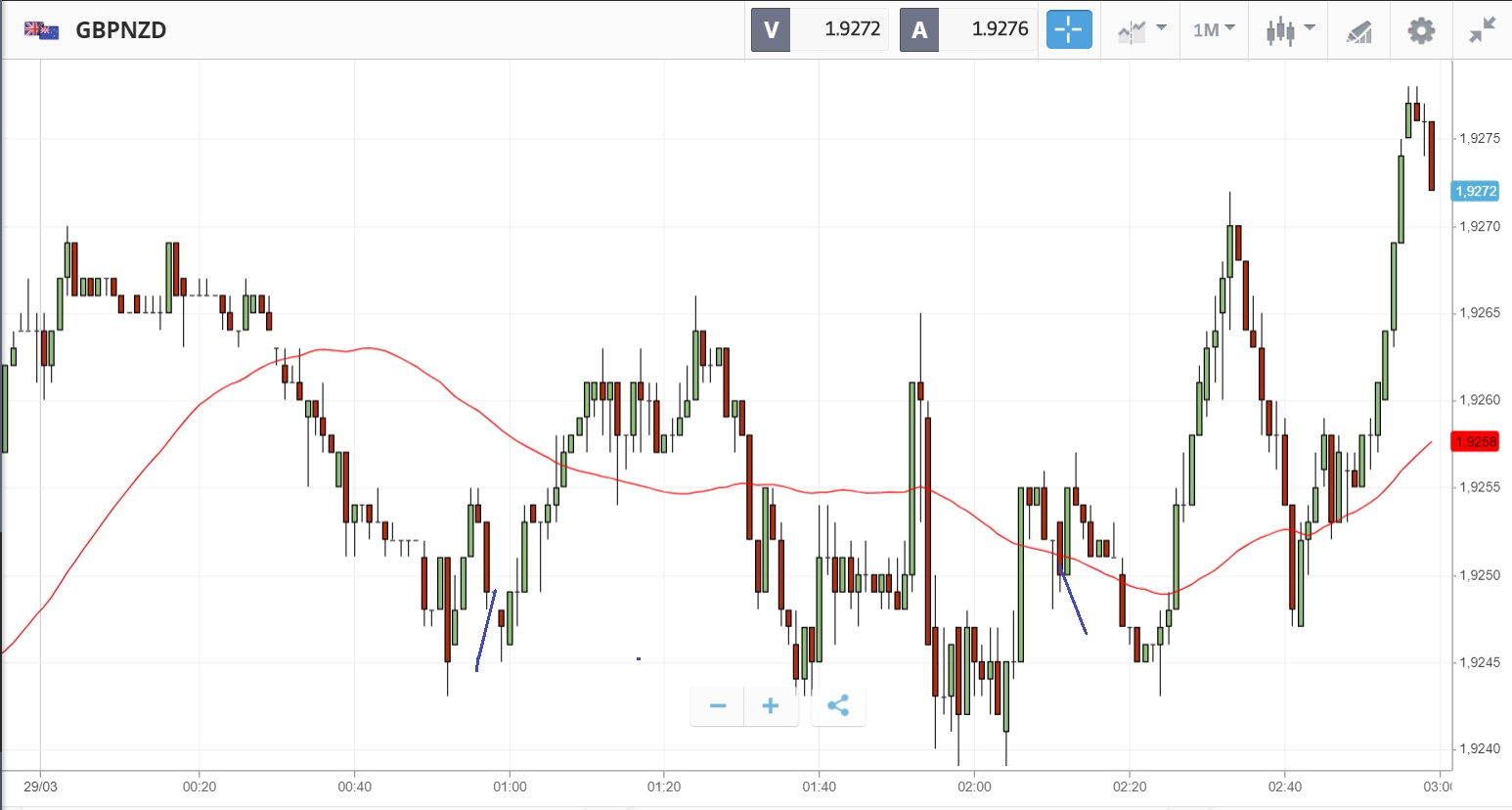Image resolution: width=1512 pixels, height=810 pixels.
Task: Click the 1,9255 price axis label
Action: point(1479,487)
